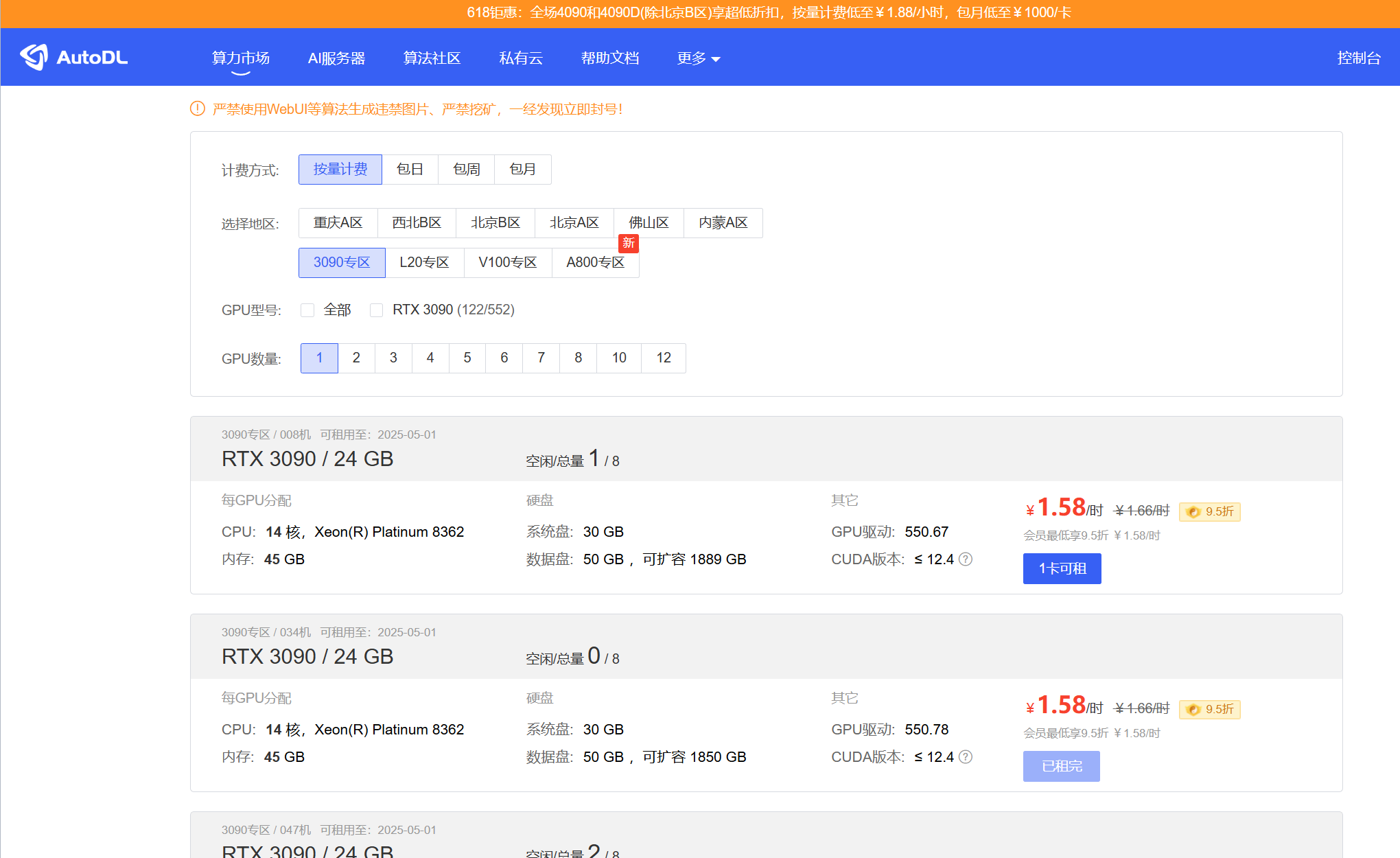Click the orange warning notice icon

198,108
